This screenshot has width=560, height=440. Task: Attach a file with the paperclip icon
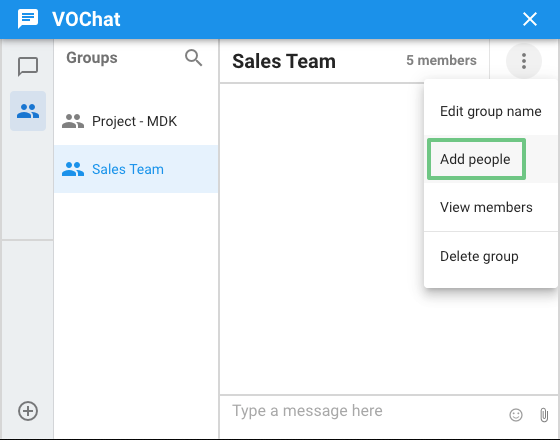tap(544, 415)
